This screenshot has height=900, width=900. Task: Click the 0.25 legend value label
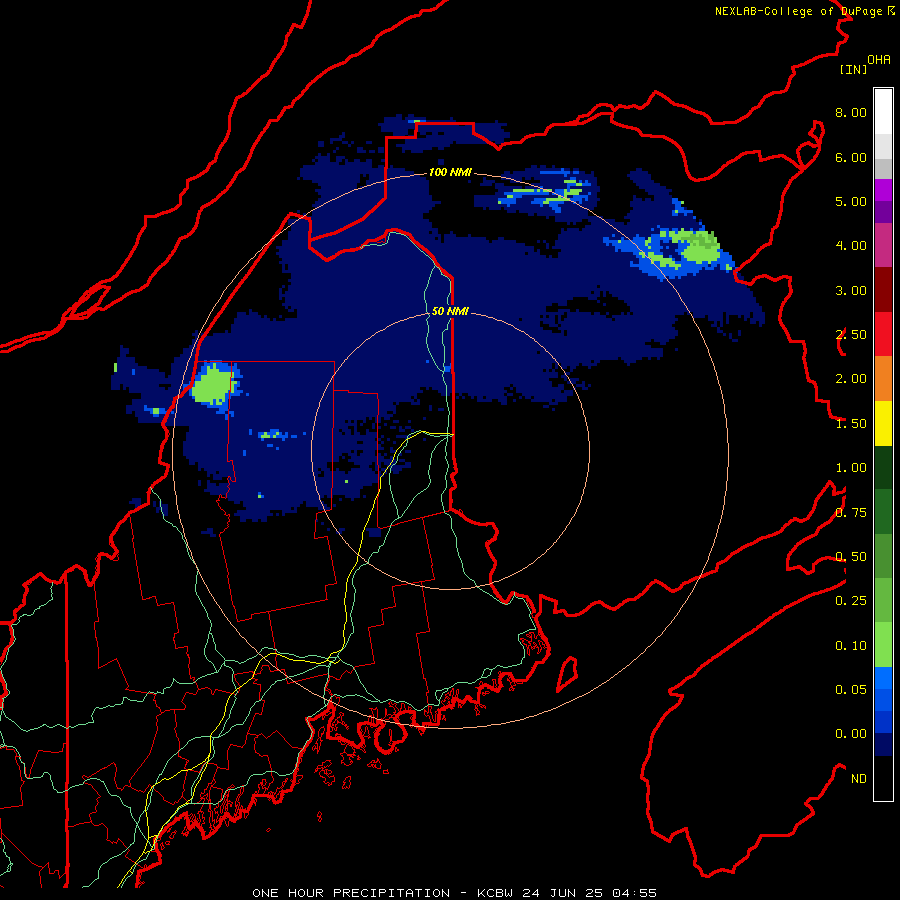click(x=851, y=601)
